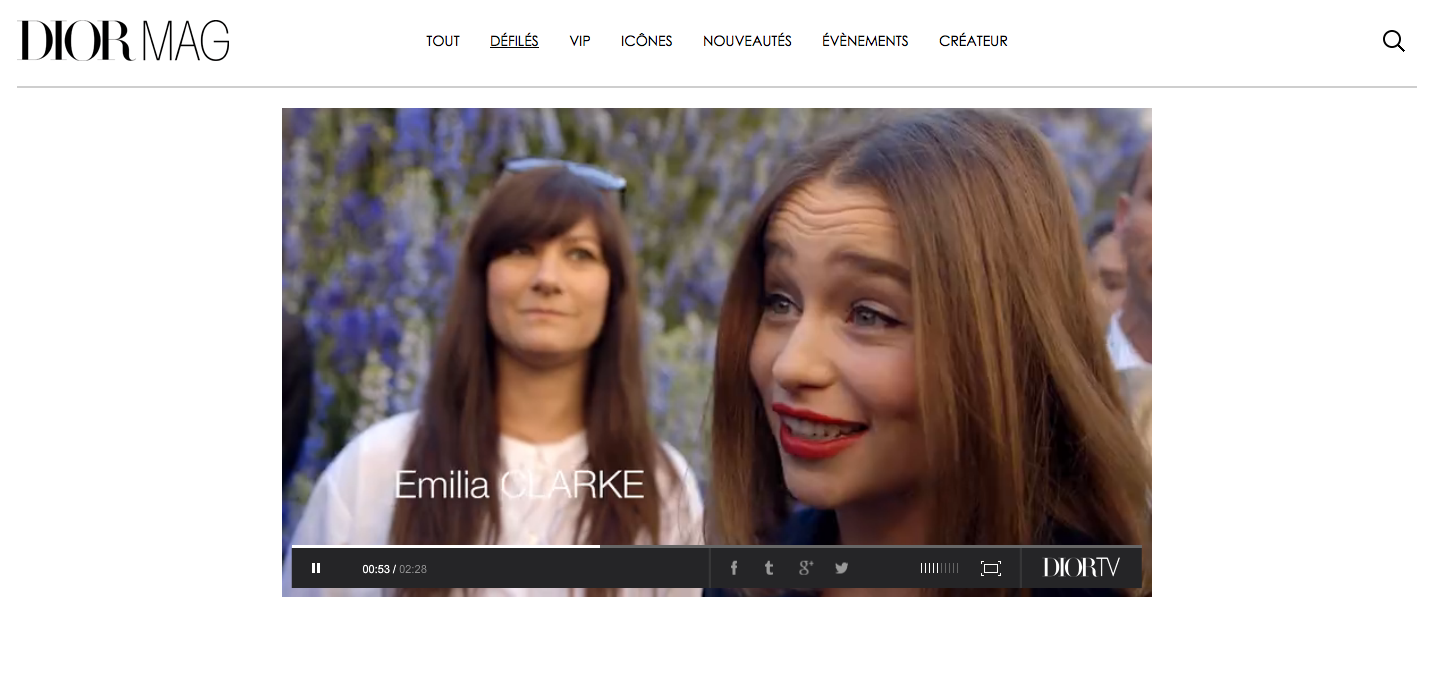Open search with the magnifying glass icon

pyautogui.click(x=1393, y=41)
